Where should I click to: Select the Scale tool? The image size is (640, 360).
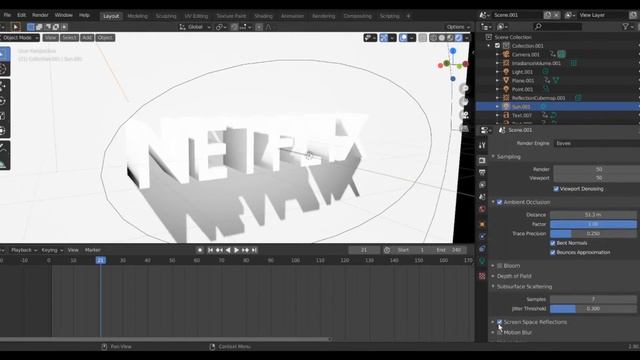(x=3, y=116)
